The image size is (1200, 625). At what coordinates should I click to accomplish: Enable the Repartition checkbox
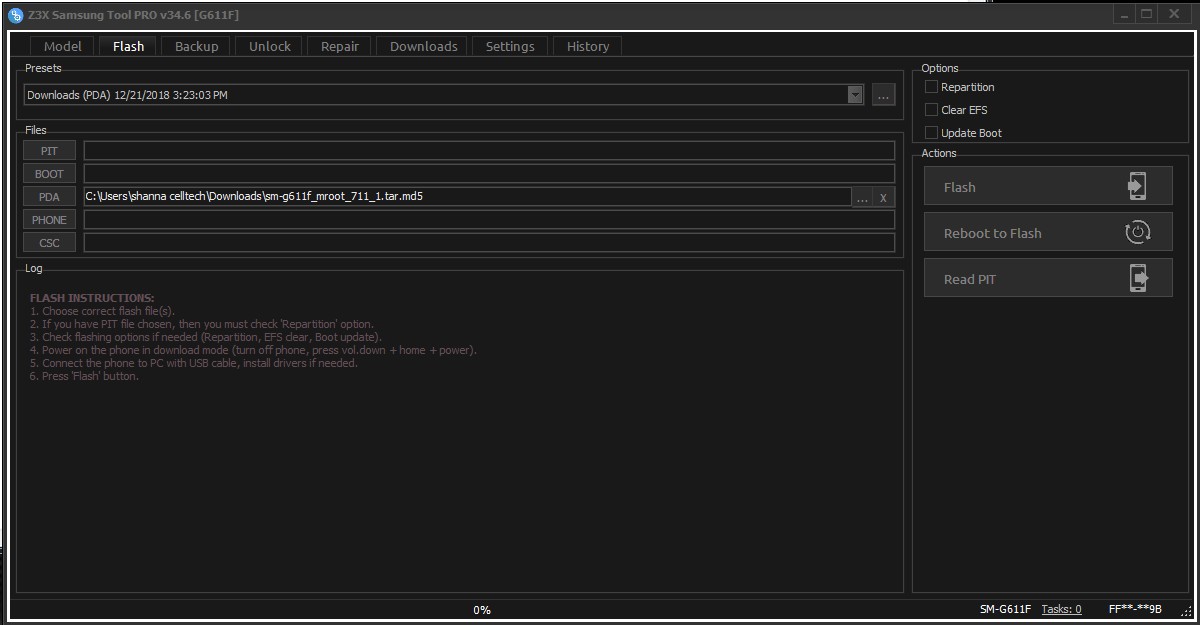[931, 87]
